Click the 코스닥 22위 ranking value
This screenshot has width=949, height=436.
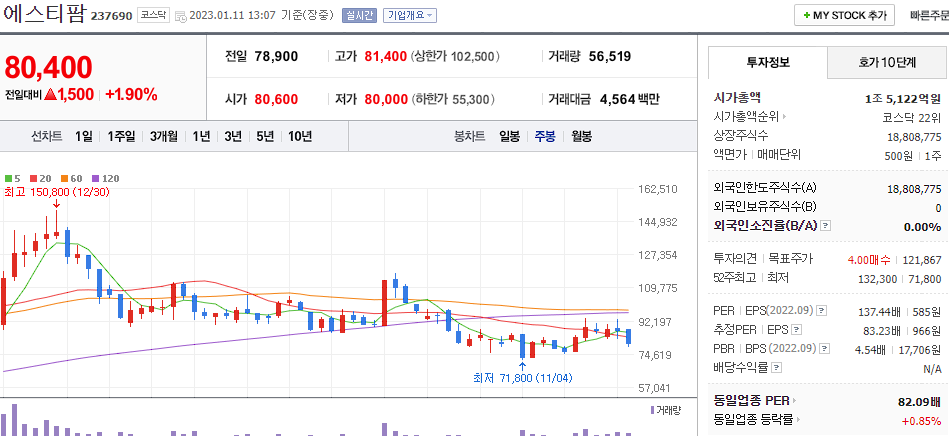click(912, 117)
